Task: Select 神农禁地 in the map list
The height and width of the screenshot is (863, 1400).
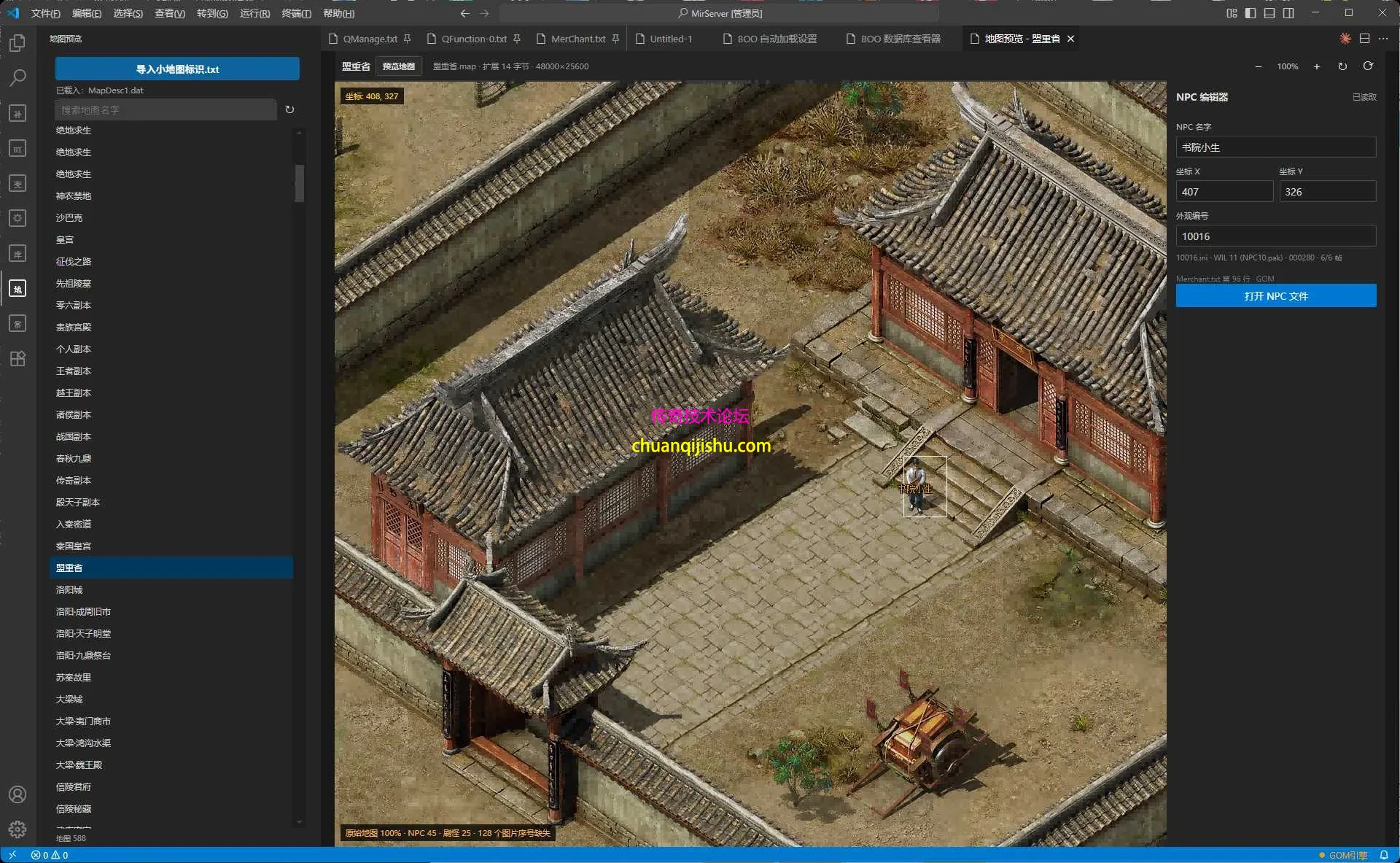Action: tap(171, 196)
